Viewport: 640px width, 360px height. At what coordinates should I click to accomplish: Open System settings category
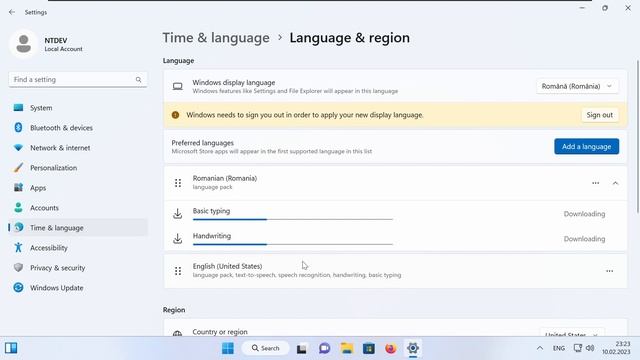point(78,108)
